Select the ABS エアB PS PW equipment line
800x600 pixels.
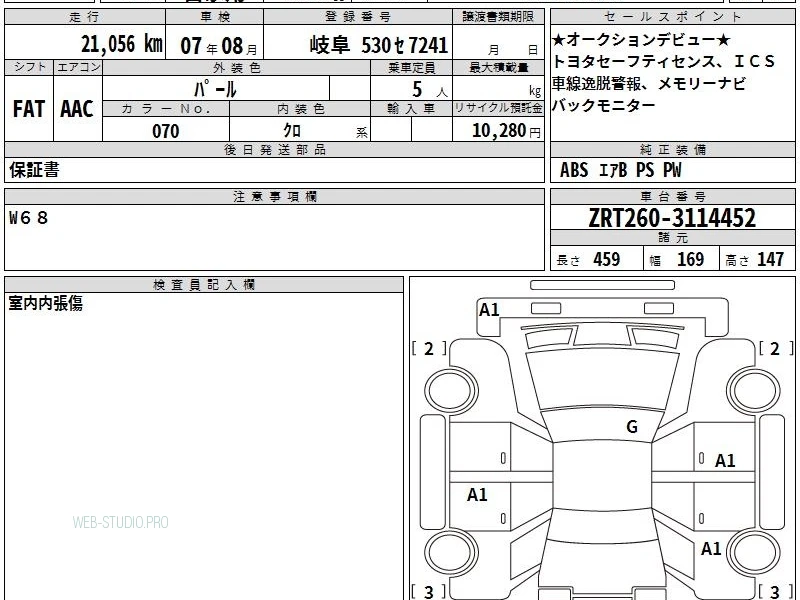tap(620, 170)
